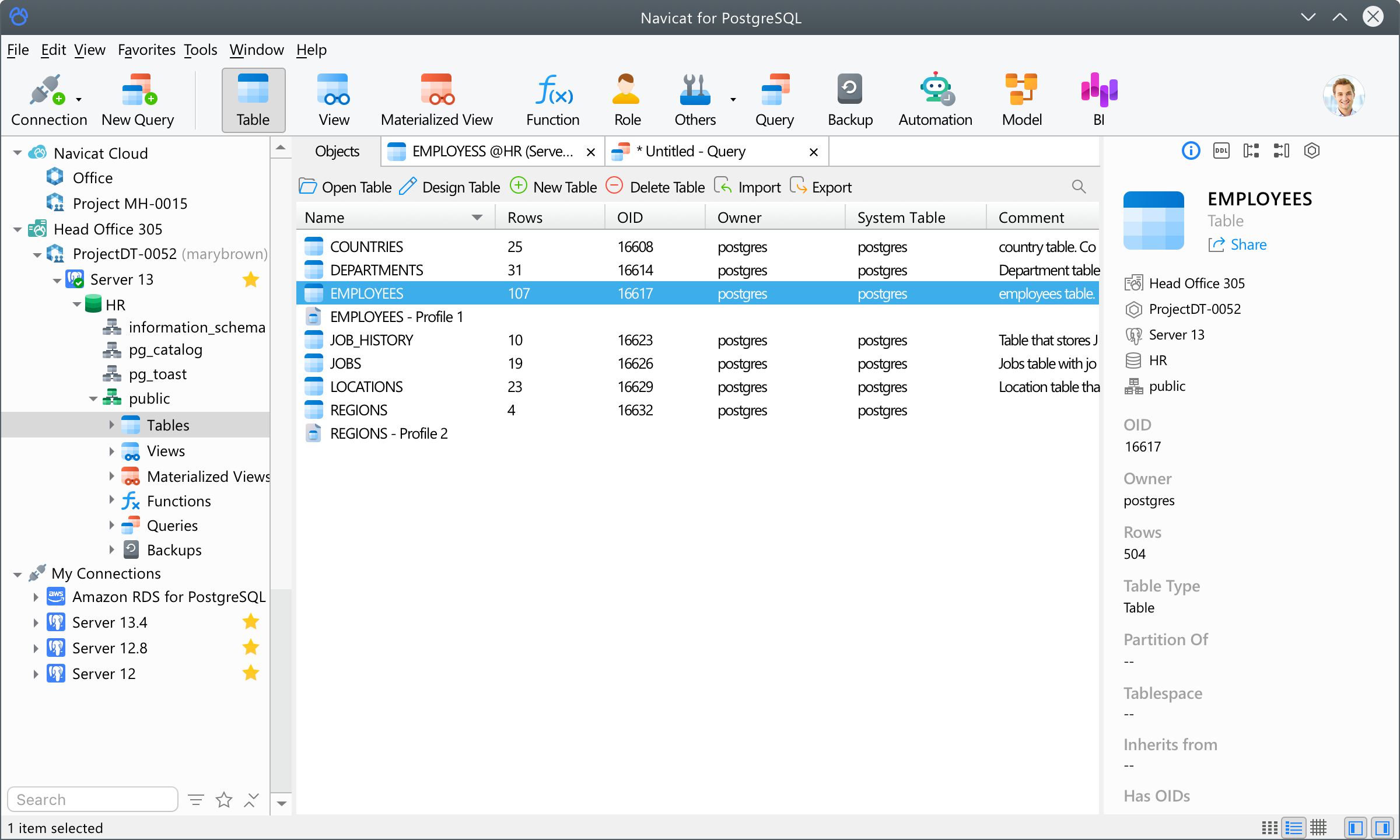Switch to icon view in status bar

point(1269,828)
